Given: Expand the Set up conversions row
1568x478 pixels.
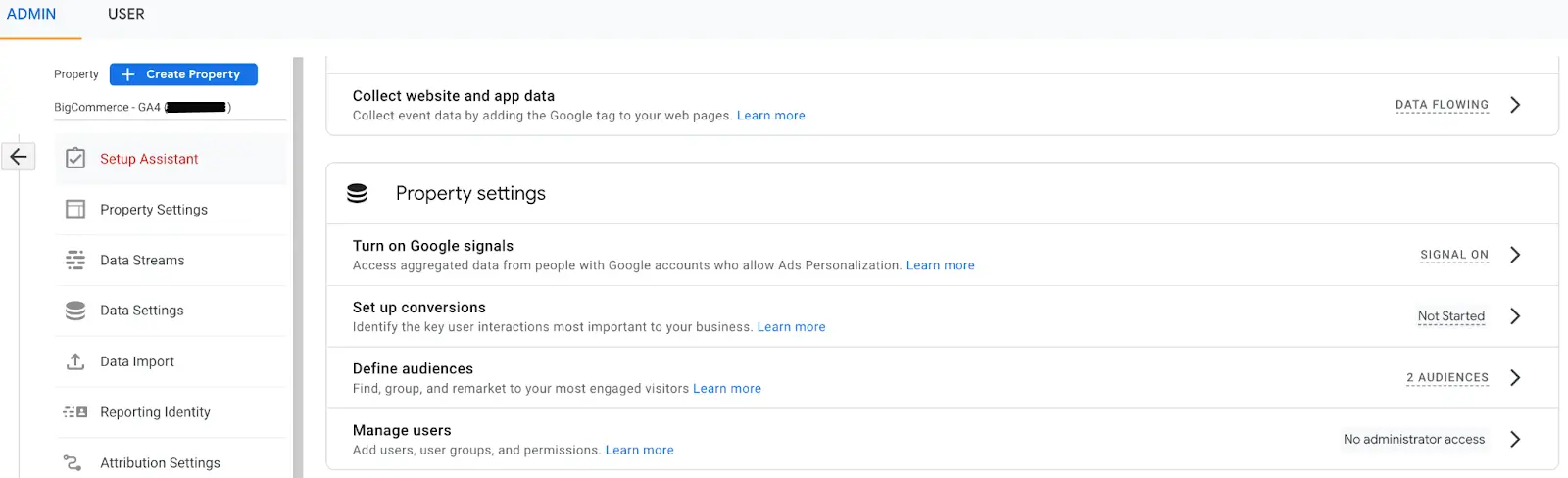Looking at the screenshot, I should pyautogui.click(x=1515, y=316).
